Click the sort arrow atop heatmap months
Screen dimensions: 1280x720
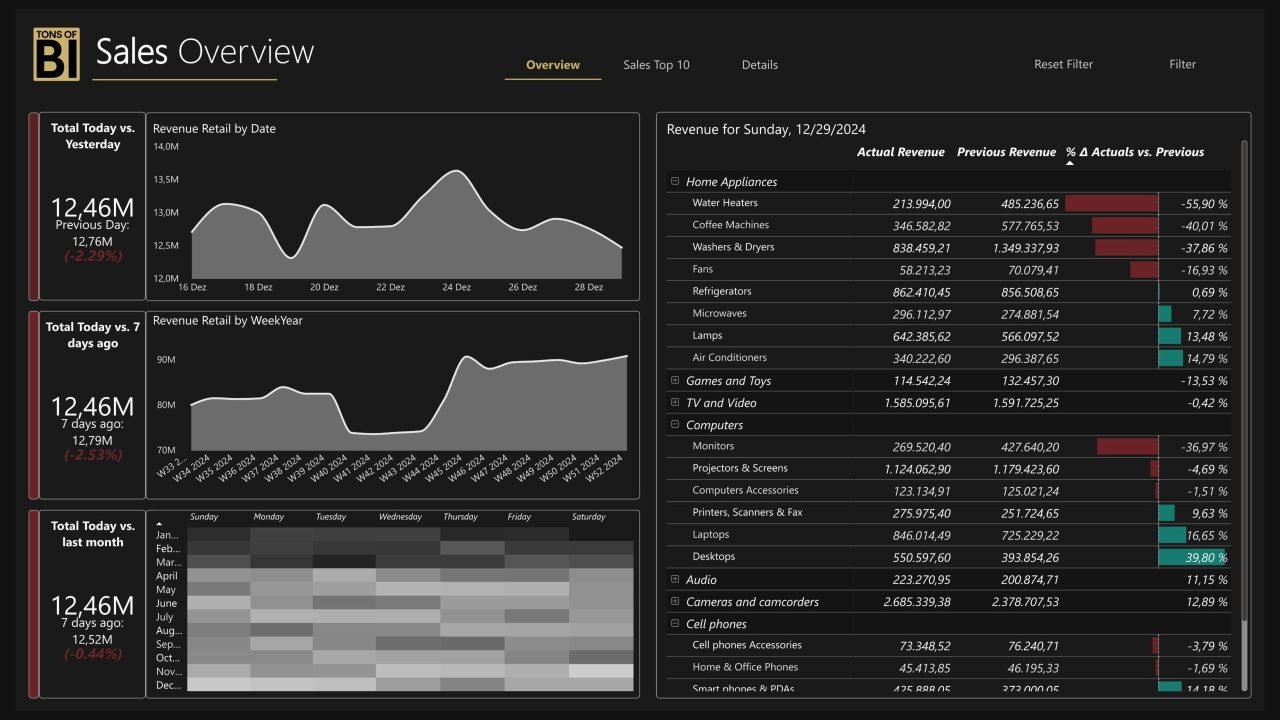[x=159, y=522]
